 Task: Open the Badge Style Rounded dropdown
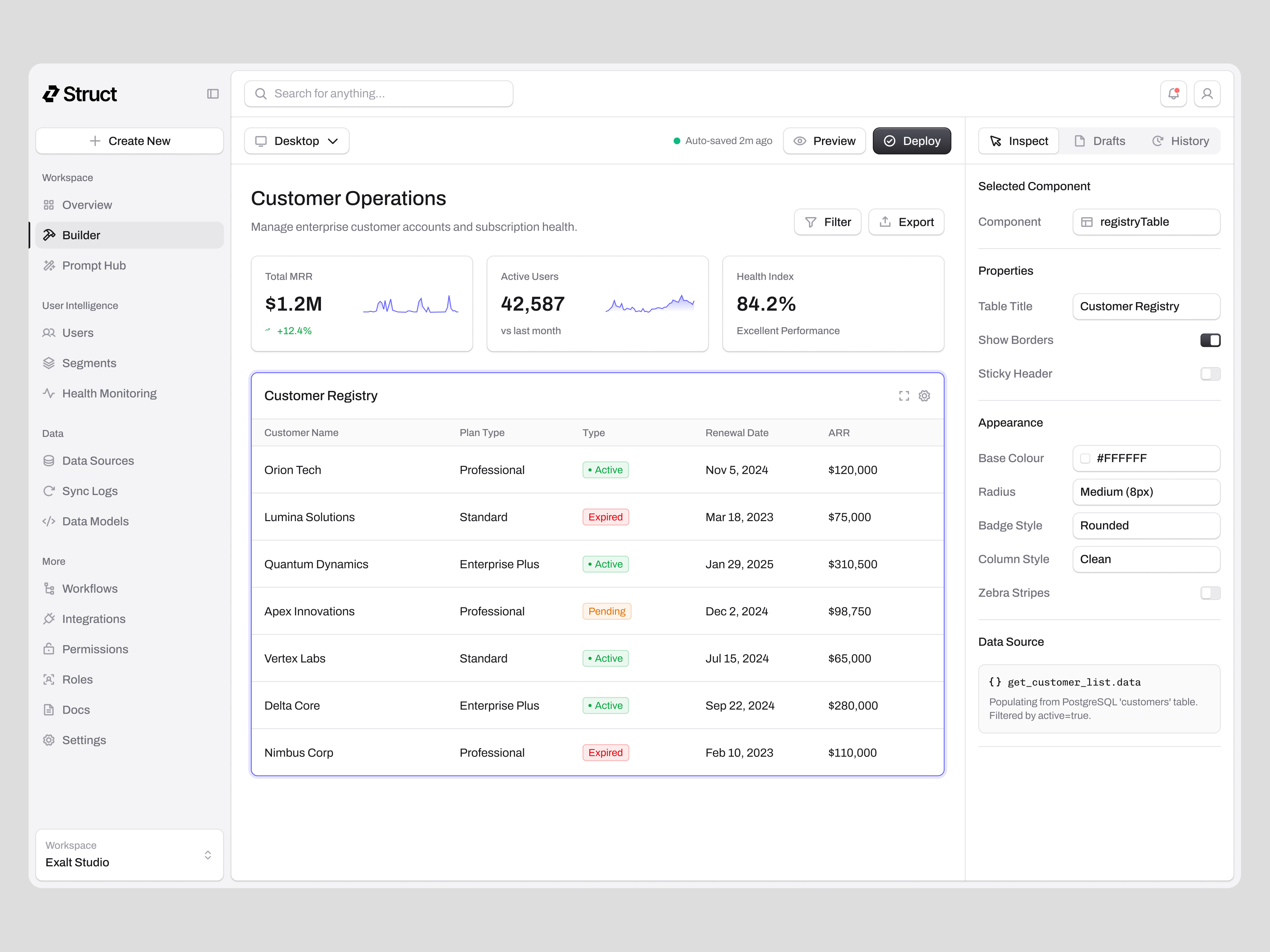(x=1146, y=526)
